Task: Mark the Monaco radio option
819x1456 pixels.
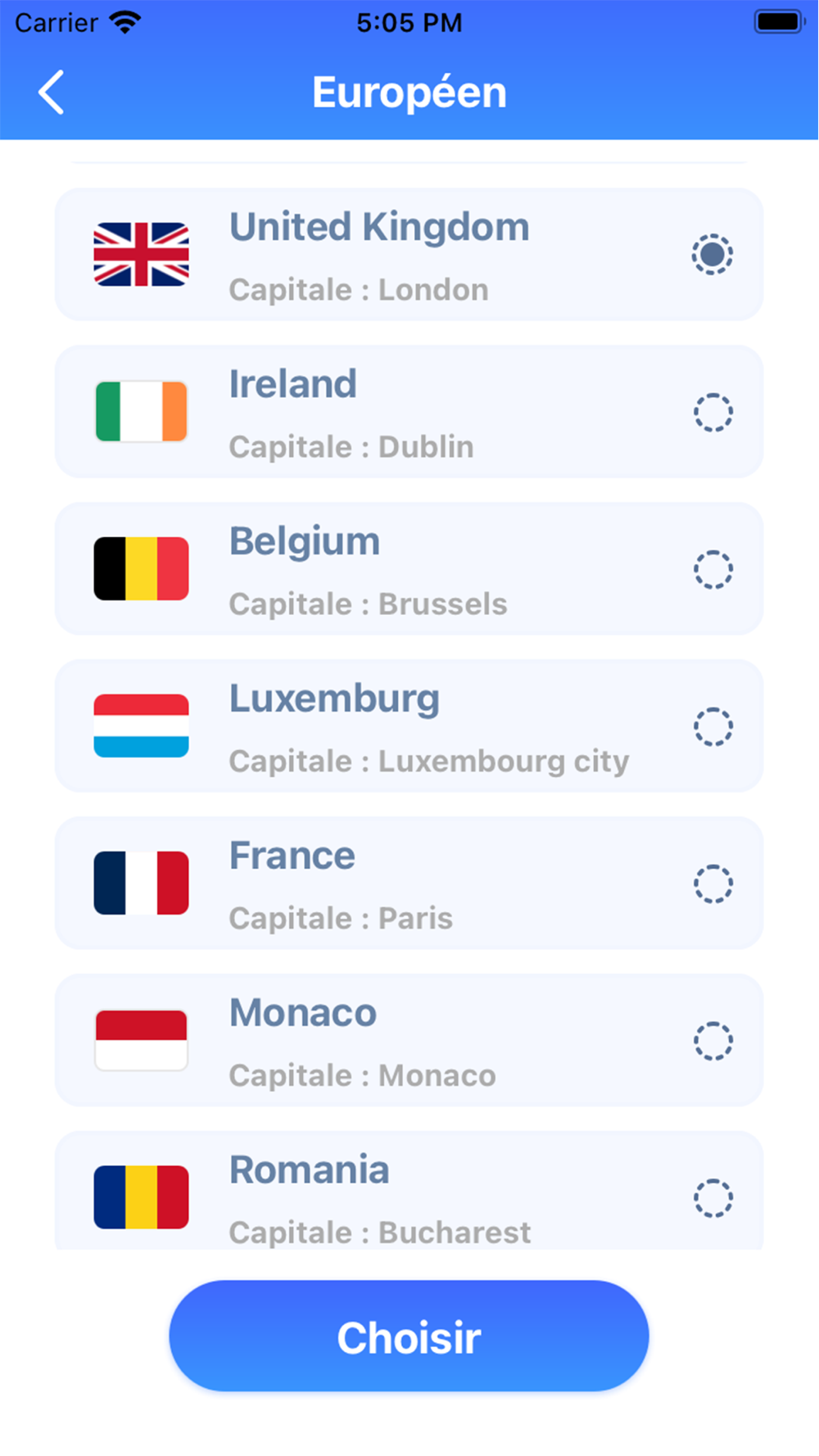Action: pos(713,1041)
